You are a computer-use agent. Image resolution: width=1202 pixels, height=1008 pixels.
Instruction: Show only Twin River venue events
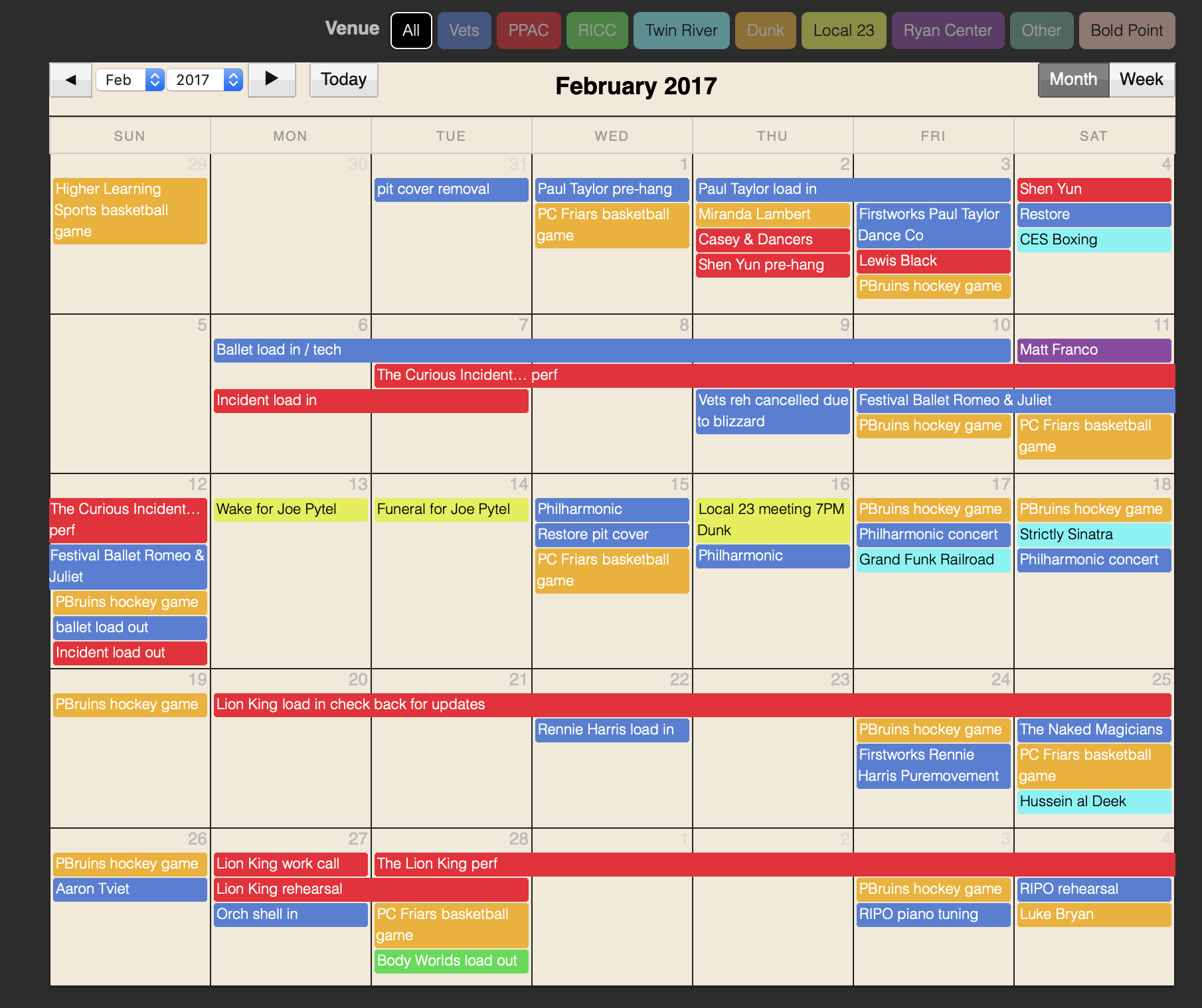[681, 31]
